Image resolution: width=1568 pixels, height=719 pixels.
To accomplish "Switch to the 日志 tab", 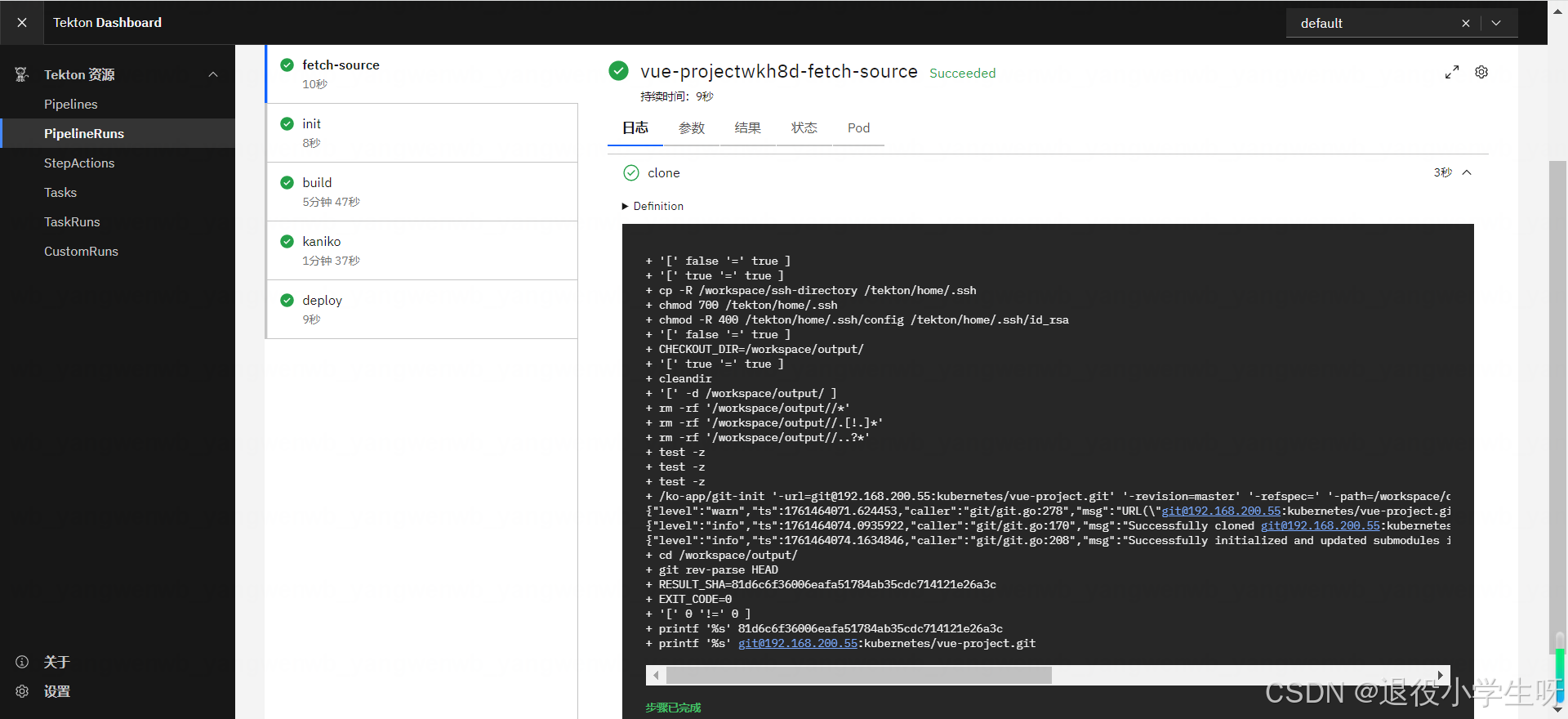I will coord(635,128).
